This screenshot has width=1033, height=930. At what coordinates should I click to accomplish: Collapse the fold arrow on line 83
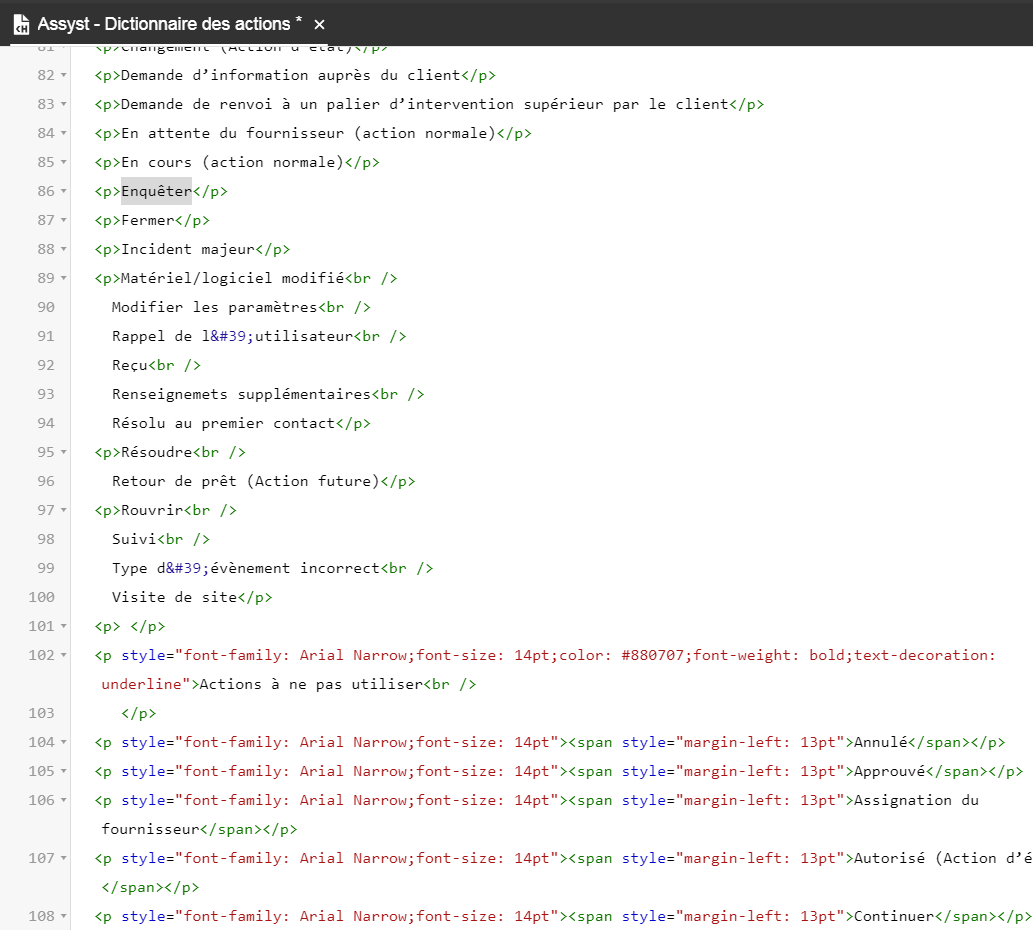[x=64, y=104]
